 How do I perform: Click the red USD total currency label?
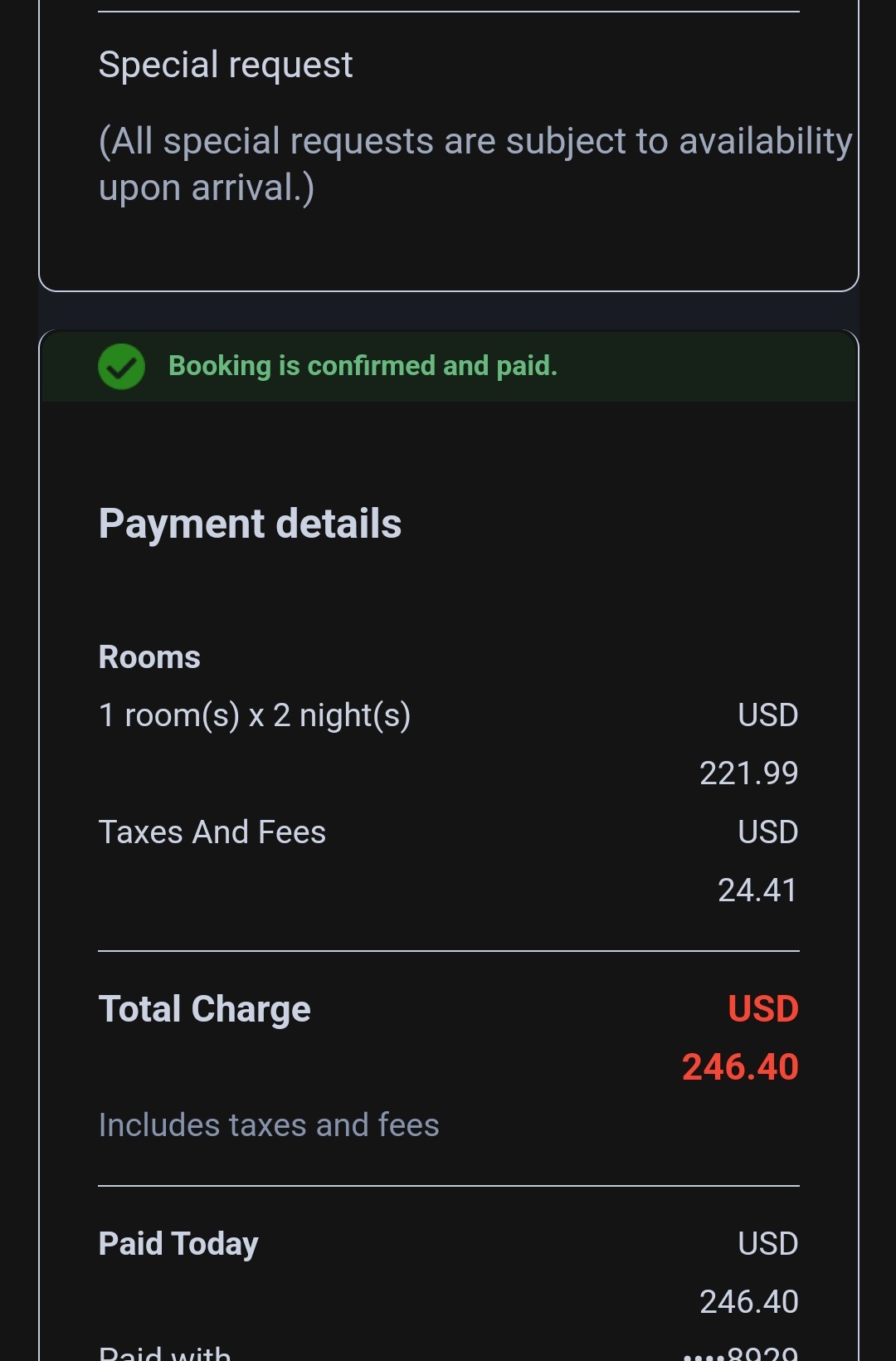762,1009
